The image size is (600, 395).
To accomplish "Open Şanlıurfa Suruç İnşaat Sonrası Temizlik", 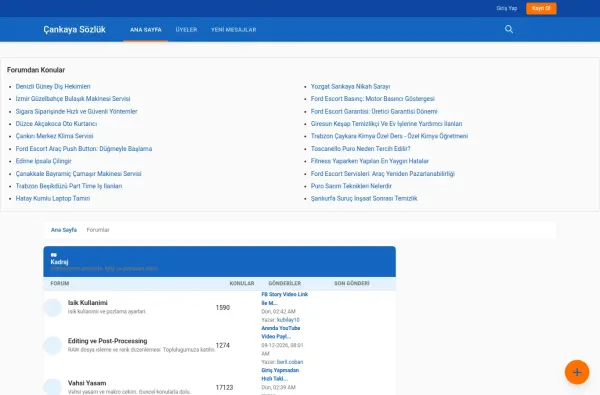I will (364, 198).
